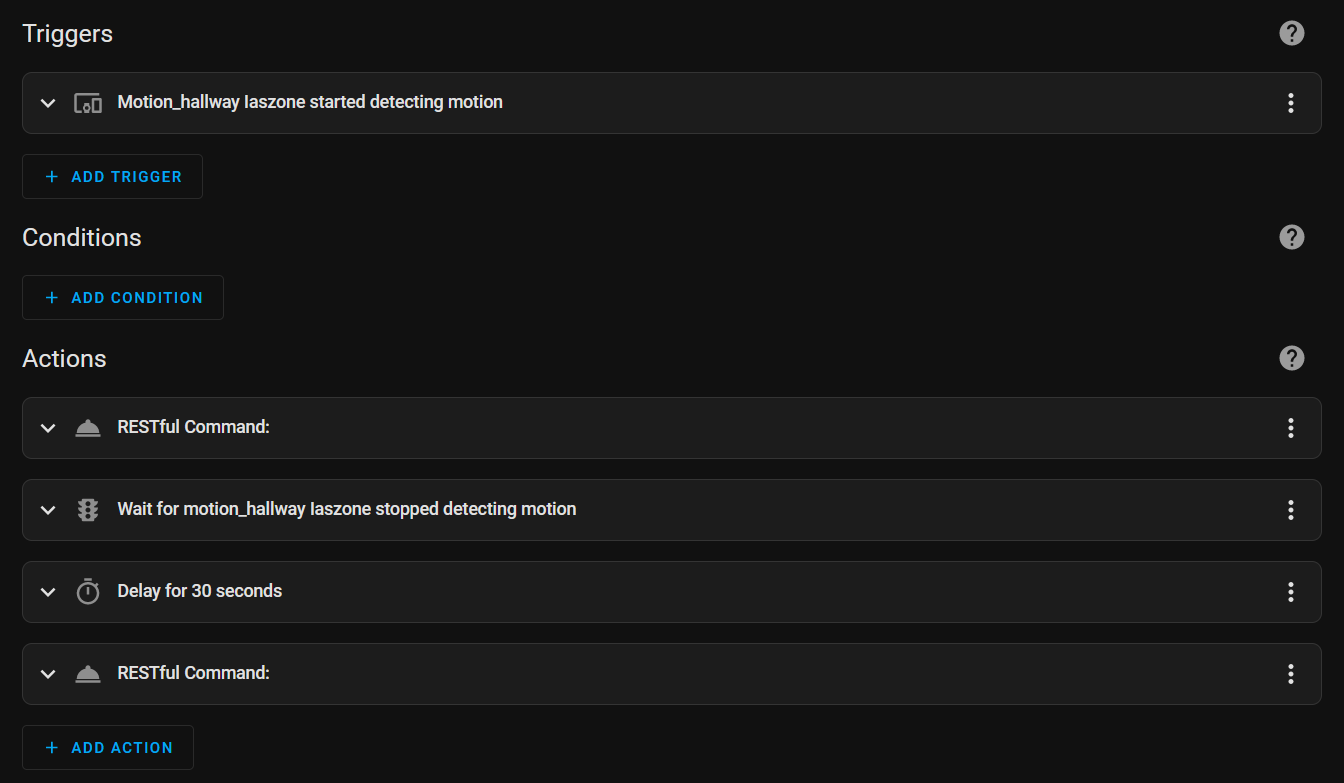
Task: Open the Delay action's three-dot menu
Action: [x=1290, y=592]
